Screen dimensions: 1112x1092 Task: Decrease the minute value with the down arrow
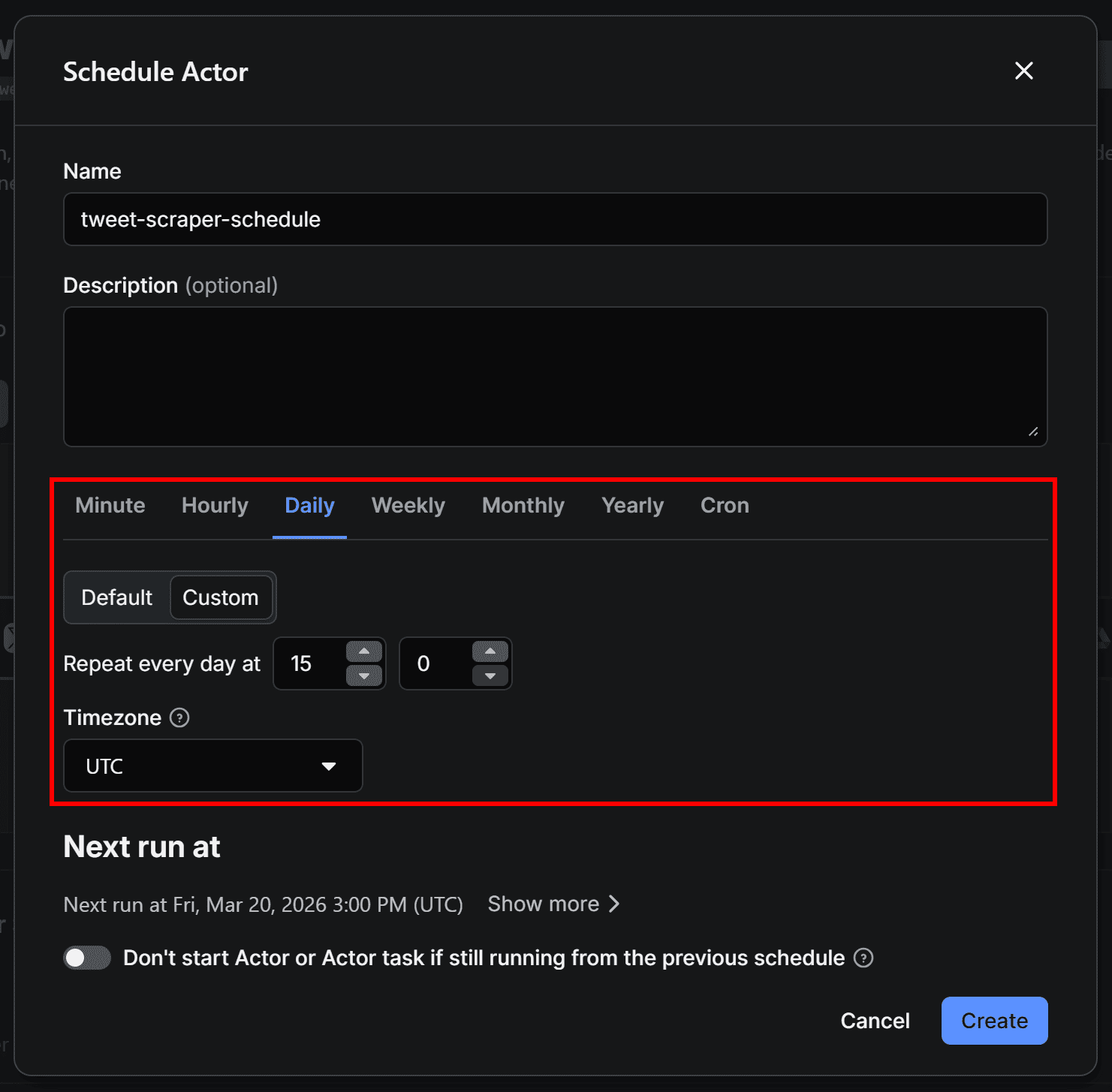[491, 677]
